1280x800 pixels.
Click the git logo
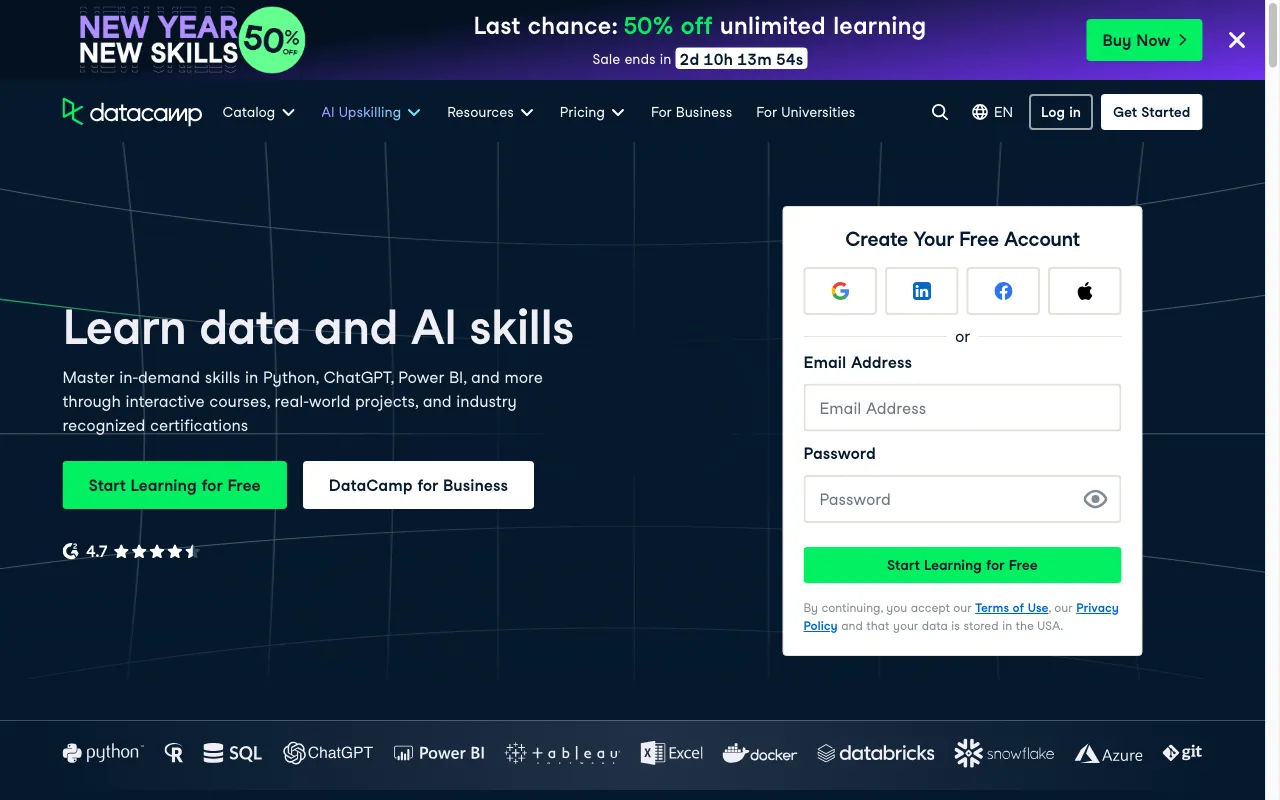(x=1182, y=753)
